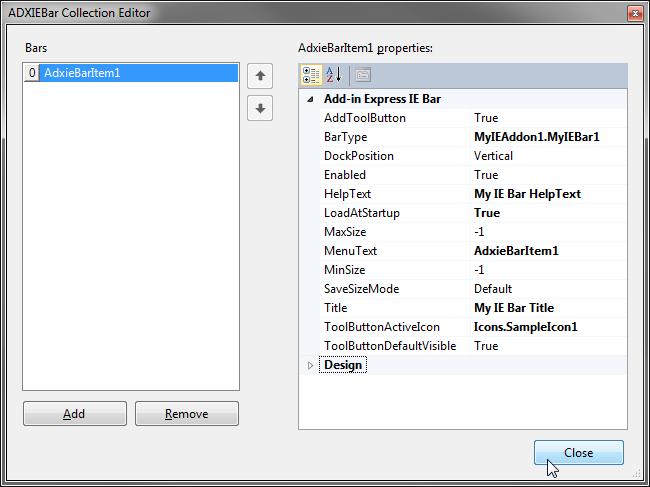
Task: Select the LoadAtStartup property name
Action: [x=362, y=213]
